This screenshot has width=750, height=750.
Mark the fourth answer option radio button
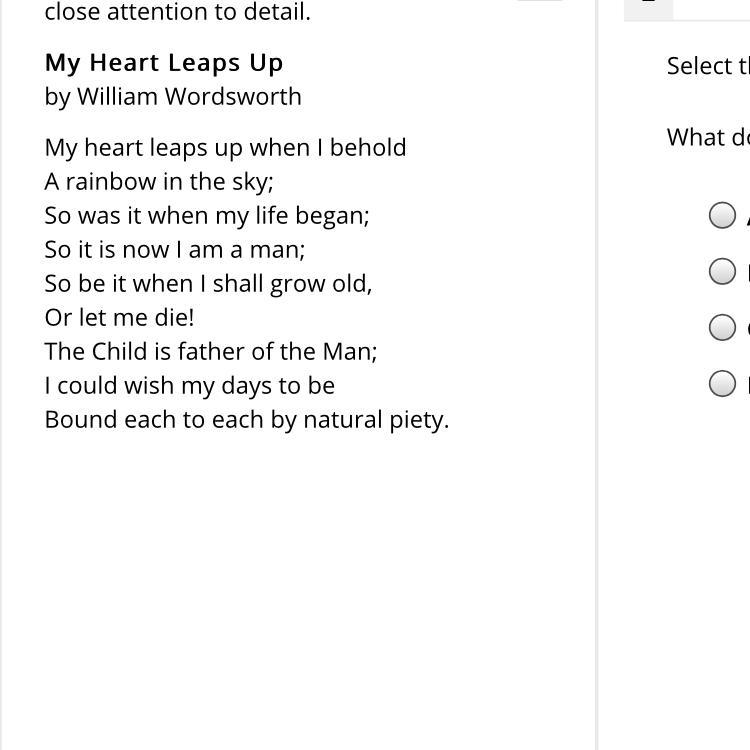pyautogui.click(x=722, y=383)
